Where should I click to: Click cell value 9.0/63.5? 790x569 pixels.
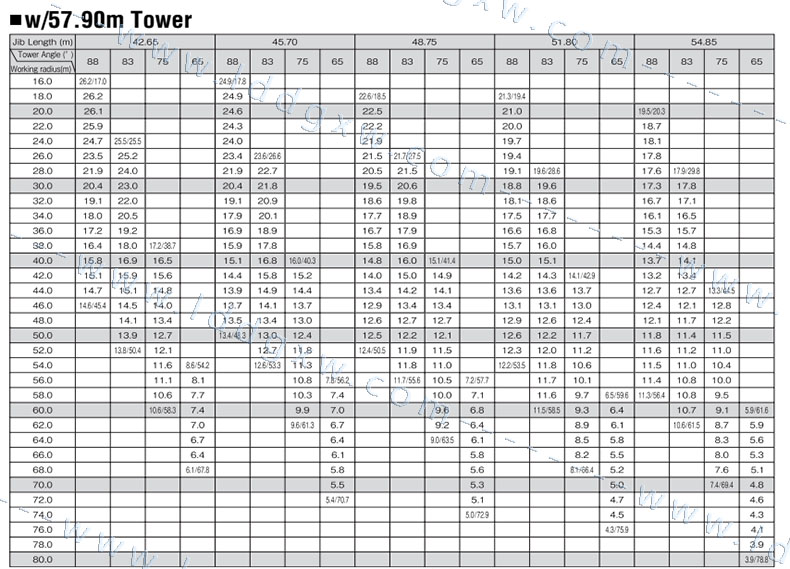coord(442,440)
